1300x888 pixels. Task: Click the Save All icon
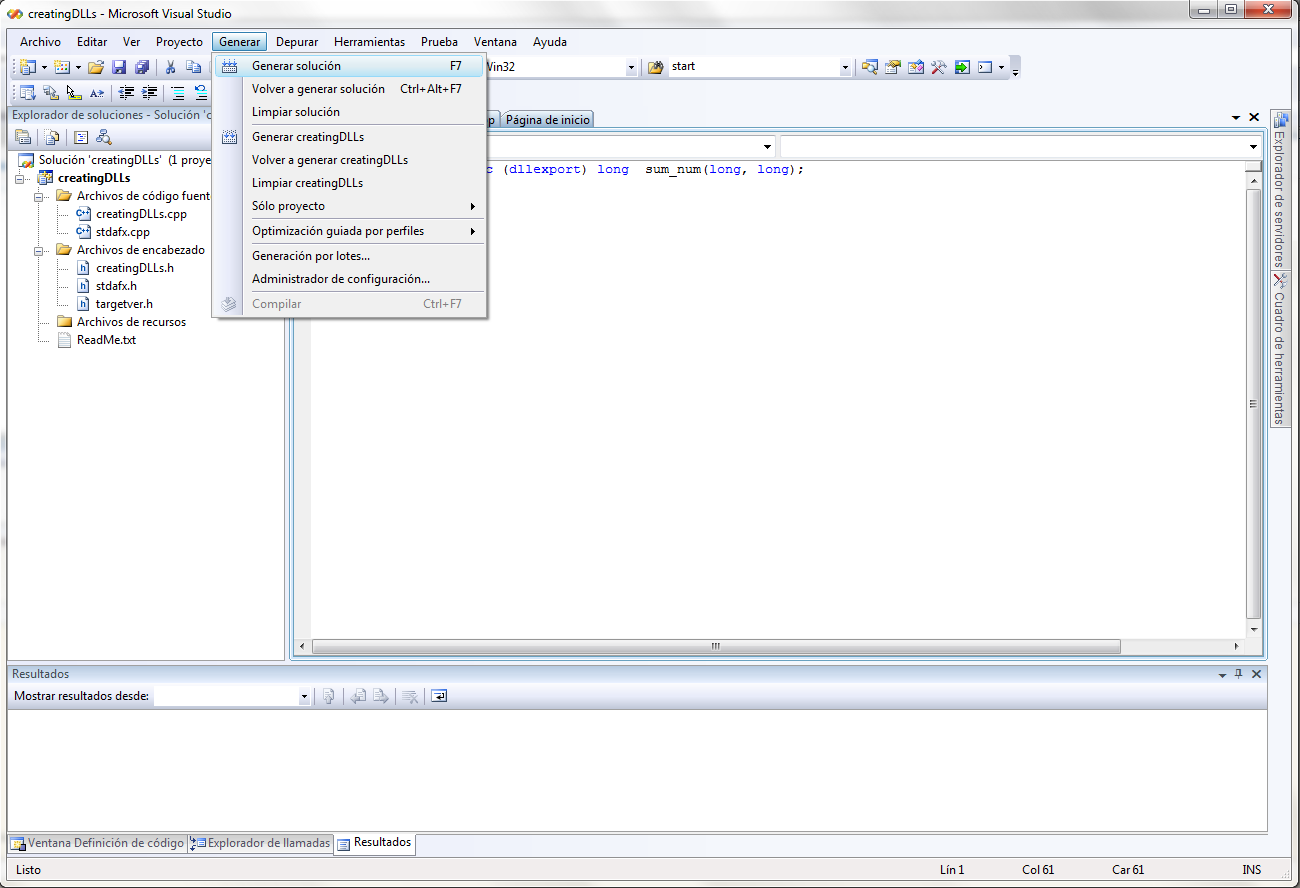click(142, 67)
